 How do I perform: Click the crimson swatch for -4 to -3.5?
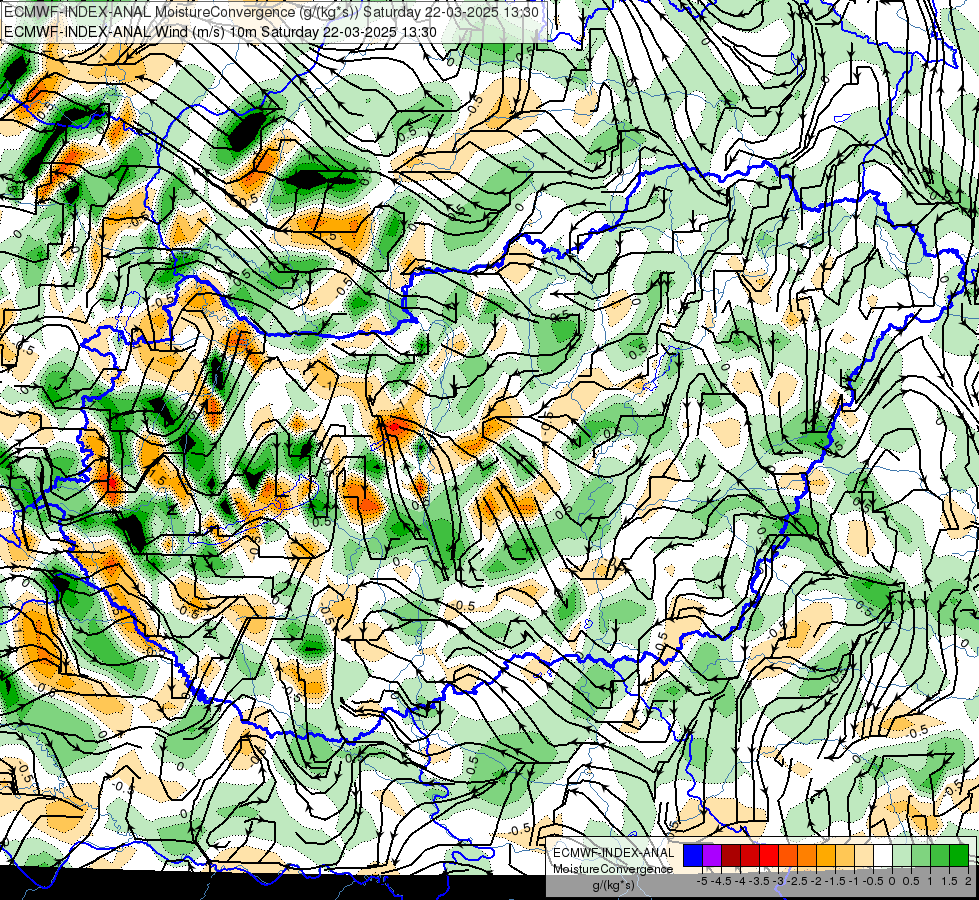[750, 856]
